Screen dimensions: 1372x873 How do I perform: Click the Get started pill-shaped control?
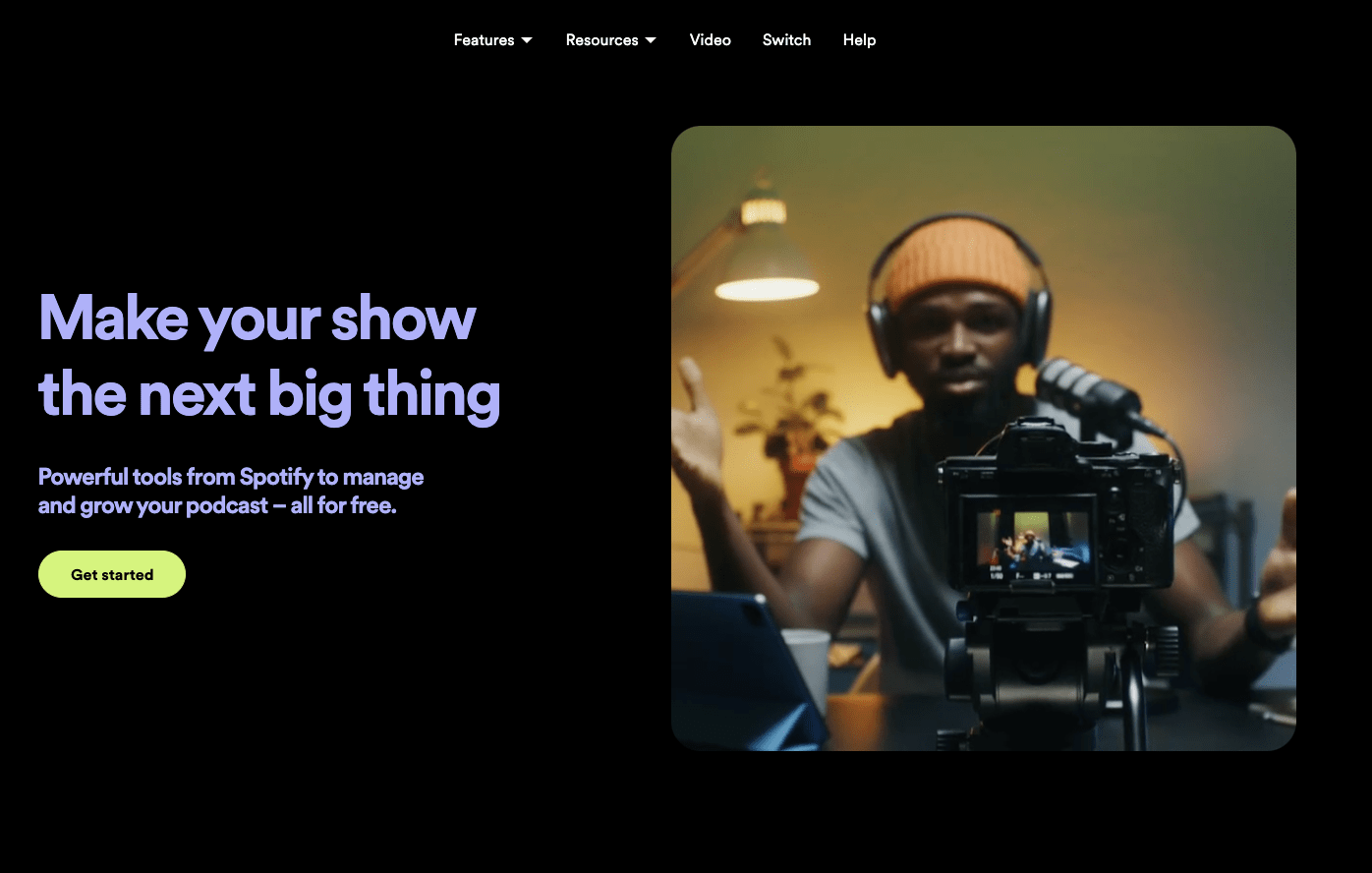tap(111, 573)
